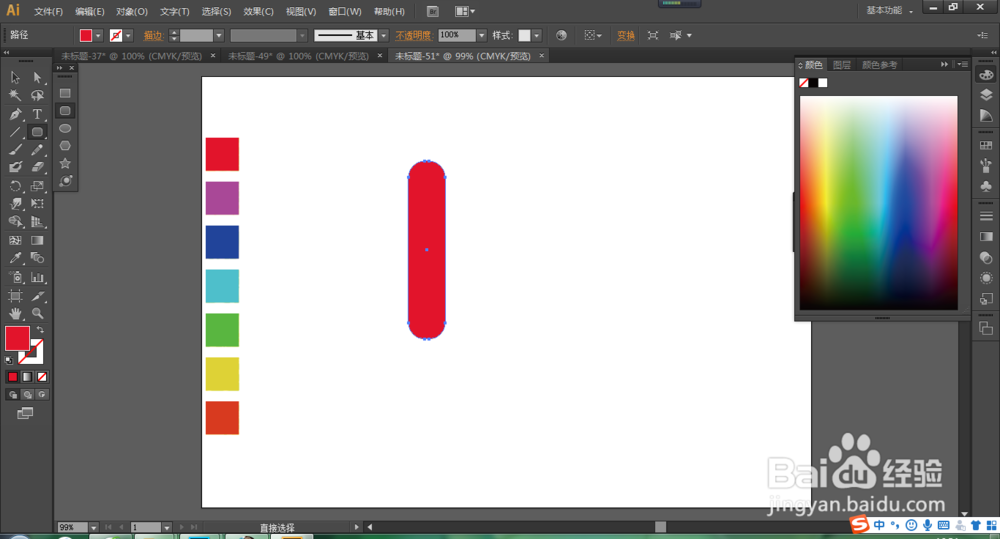The width and height of the screenshot is (1000, 539).
Task: Change screen mode button
Action: 25,413
